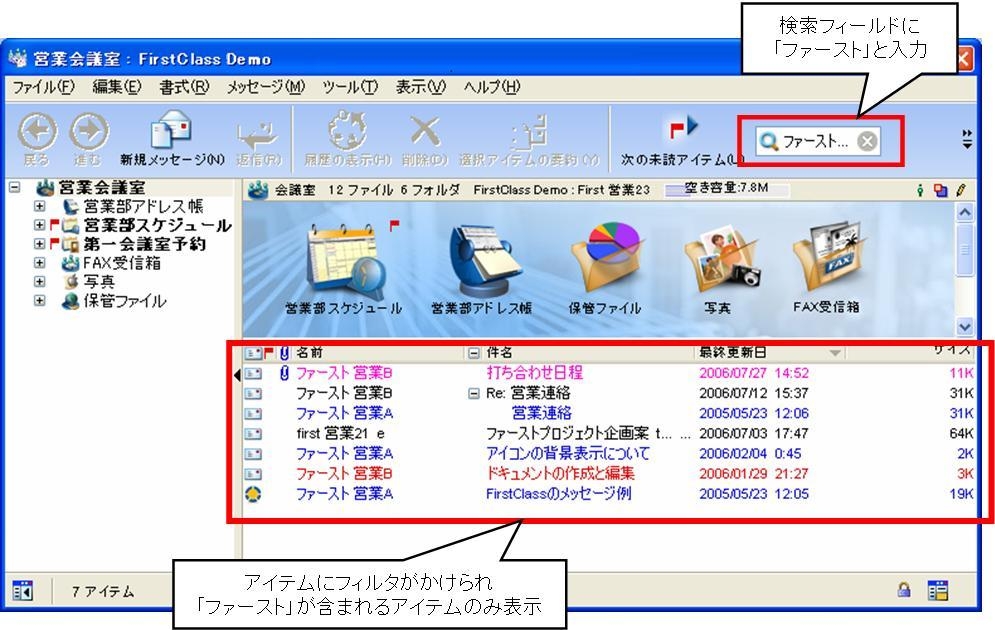Screen dimensions: 995x630
Task: Select 営業部アドレス帳 in the tree
Action: (x=143, y=206)
